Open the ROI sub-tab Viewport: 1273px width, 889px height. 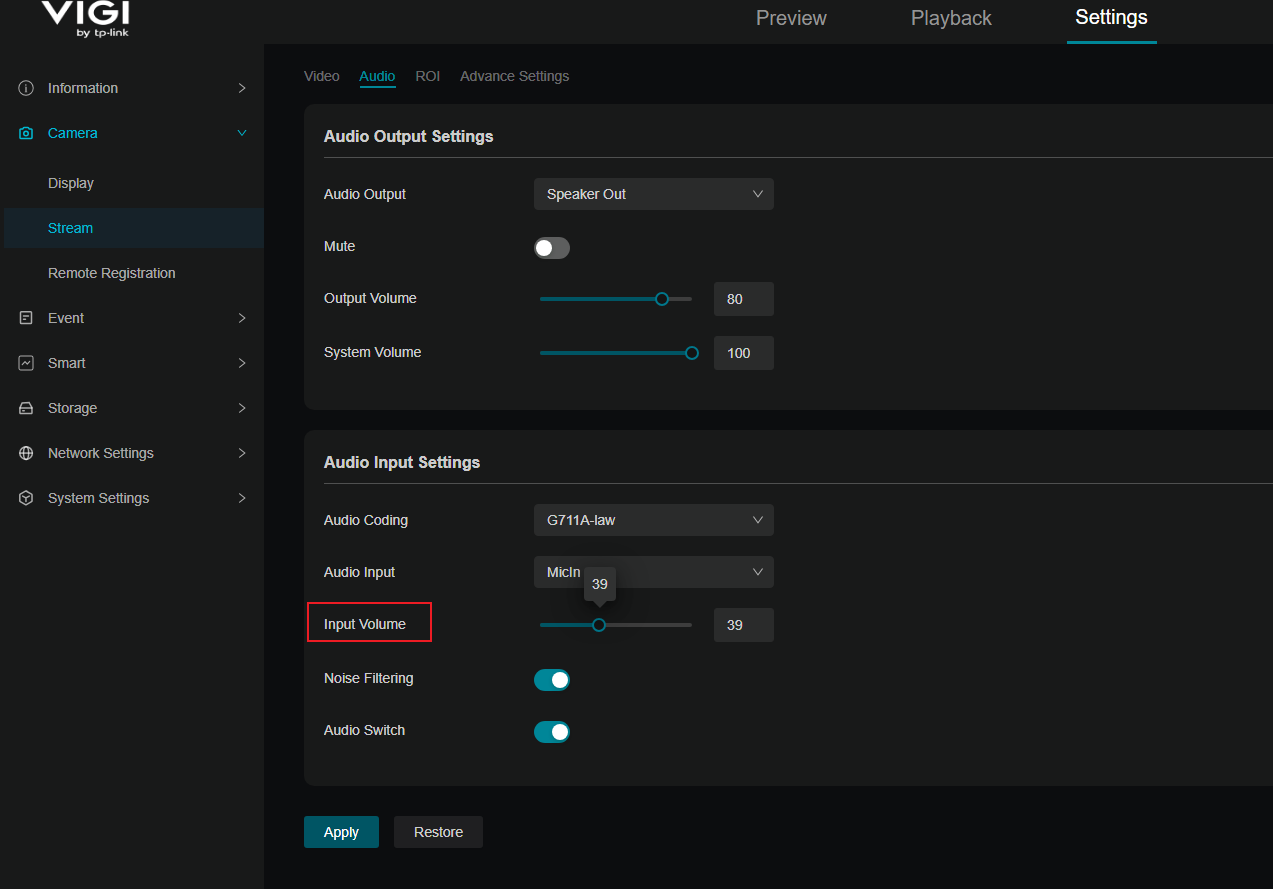coord(428,76)
